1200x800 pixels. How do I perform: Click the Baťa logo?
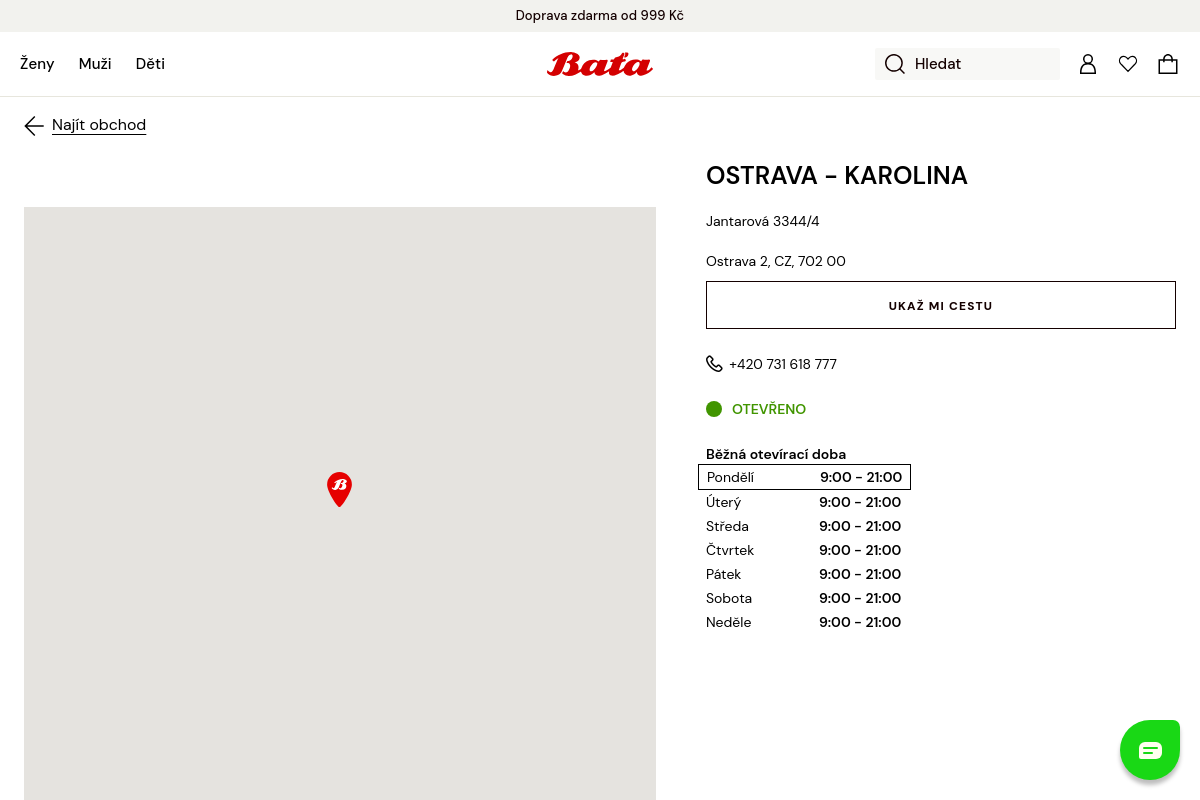click(600, 64)
